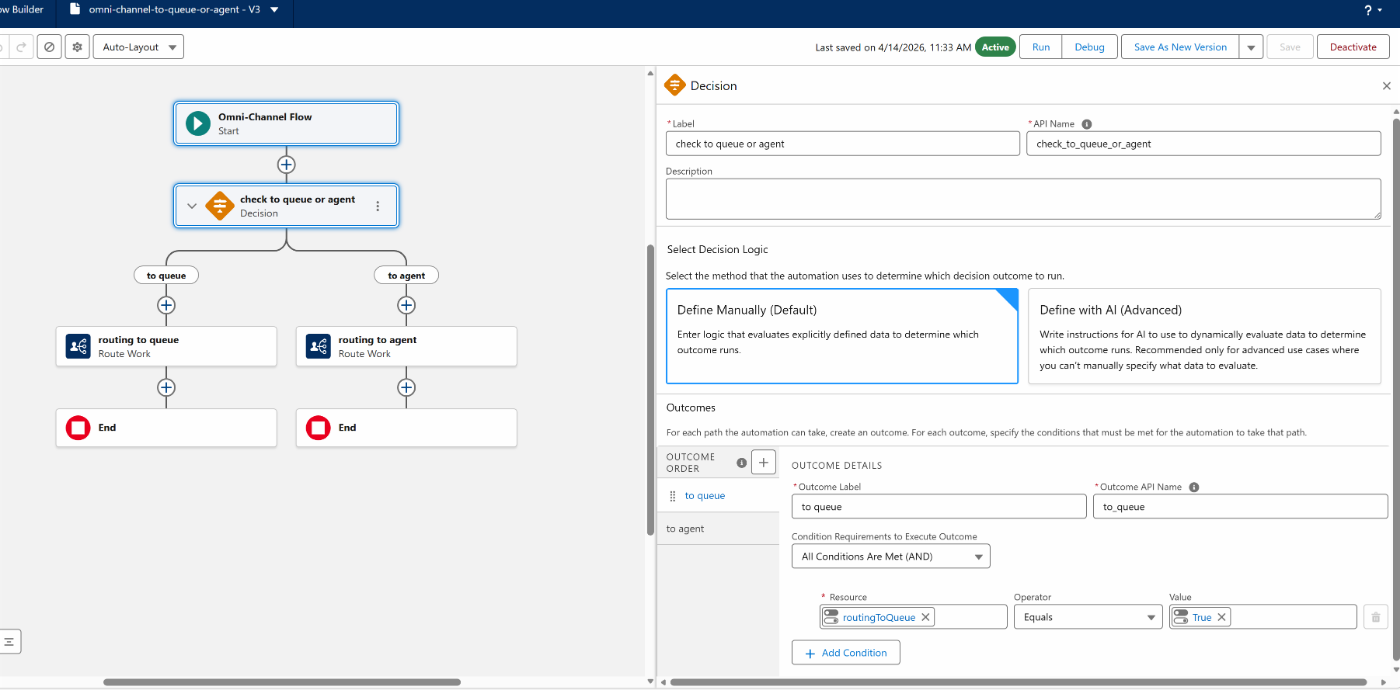The width and height of the screenshot is (1400, 690).
Task: Click the redo arrow in the toolbar
Action: click(x=21, y=47)
